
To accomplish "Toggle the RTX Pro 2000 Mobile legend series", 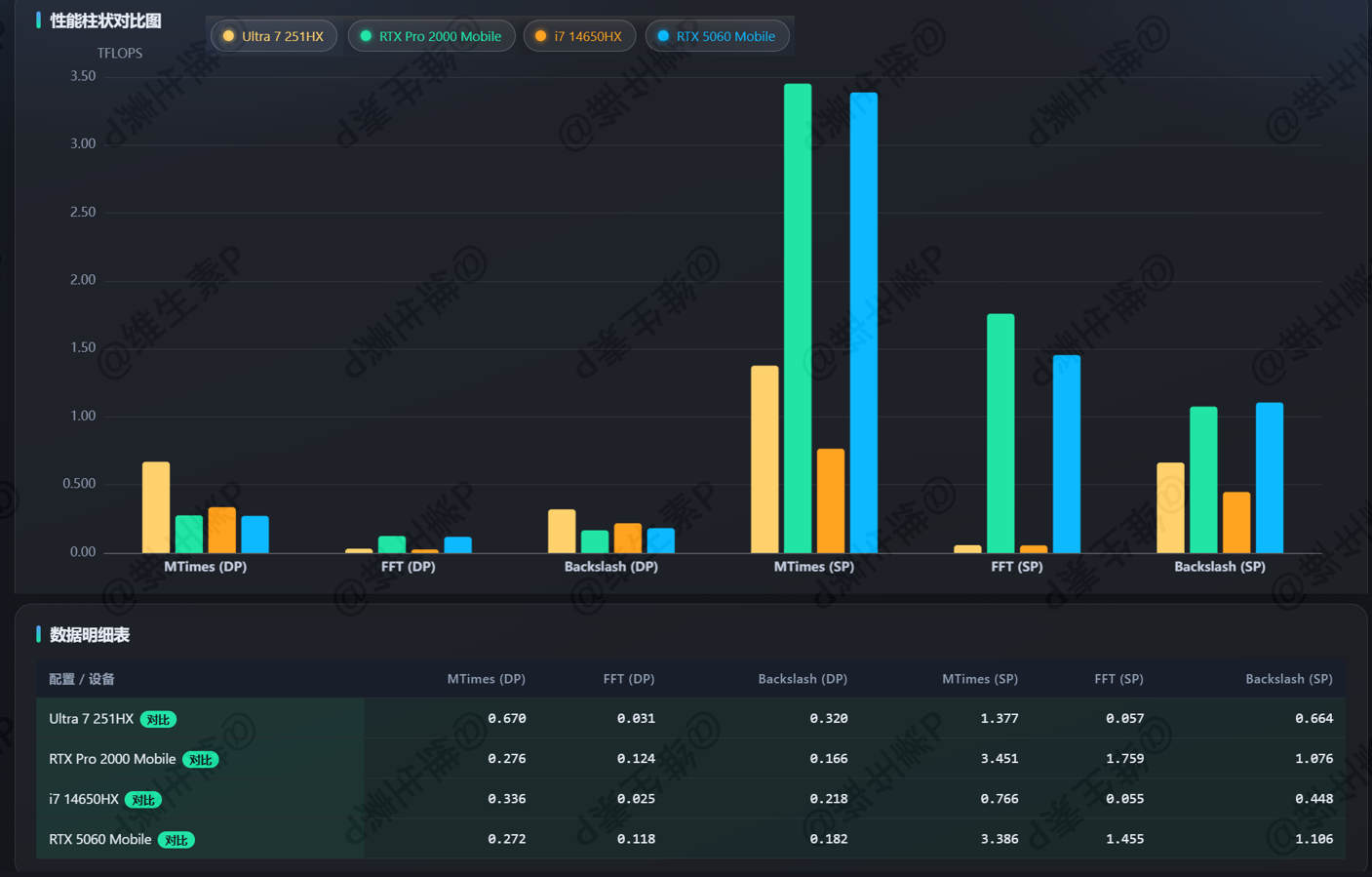I will pyautogui.click(x=431, y=36).
